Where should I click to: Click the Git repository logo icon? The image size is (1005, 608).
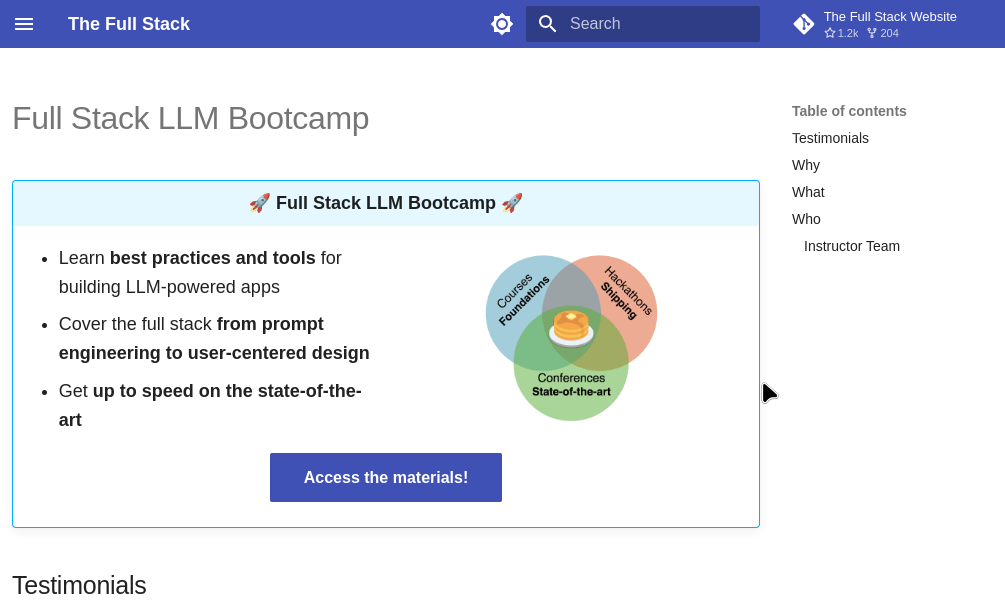(804, 24)
